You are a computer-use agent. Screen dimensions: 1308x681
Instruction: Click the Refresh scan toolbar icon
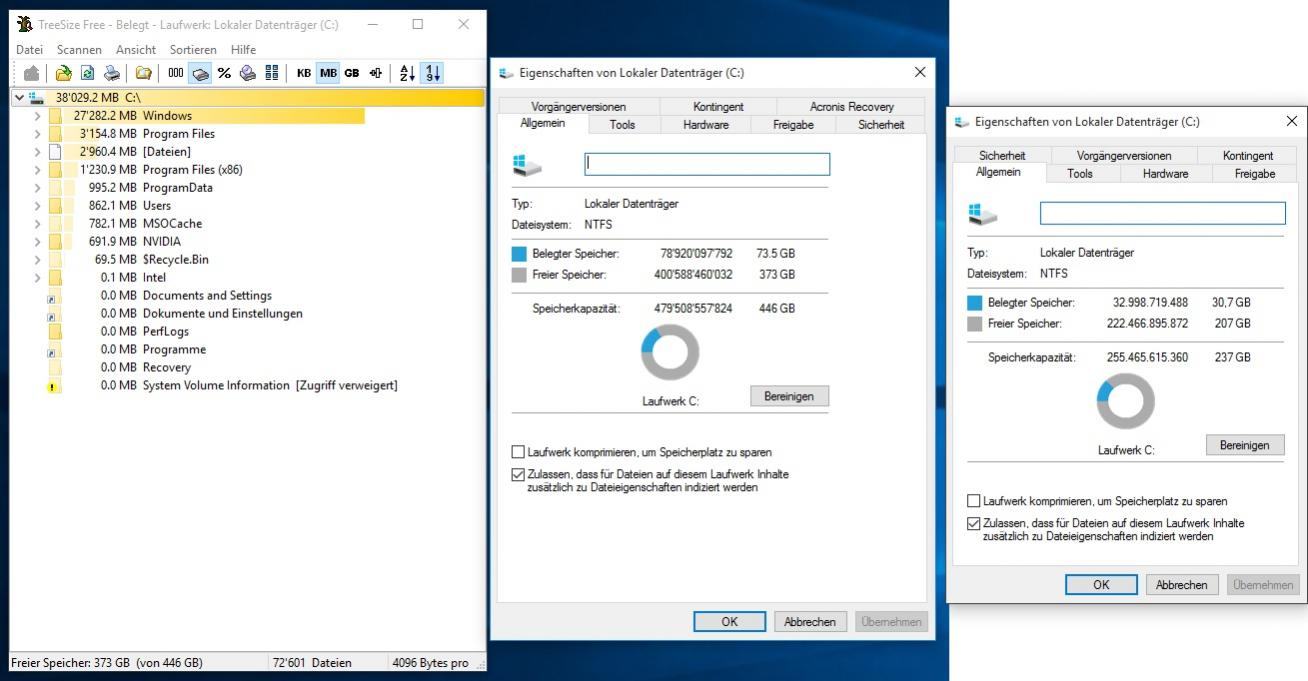pos(87,73)
